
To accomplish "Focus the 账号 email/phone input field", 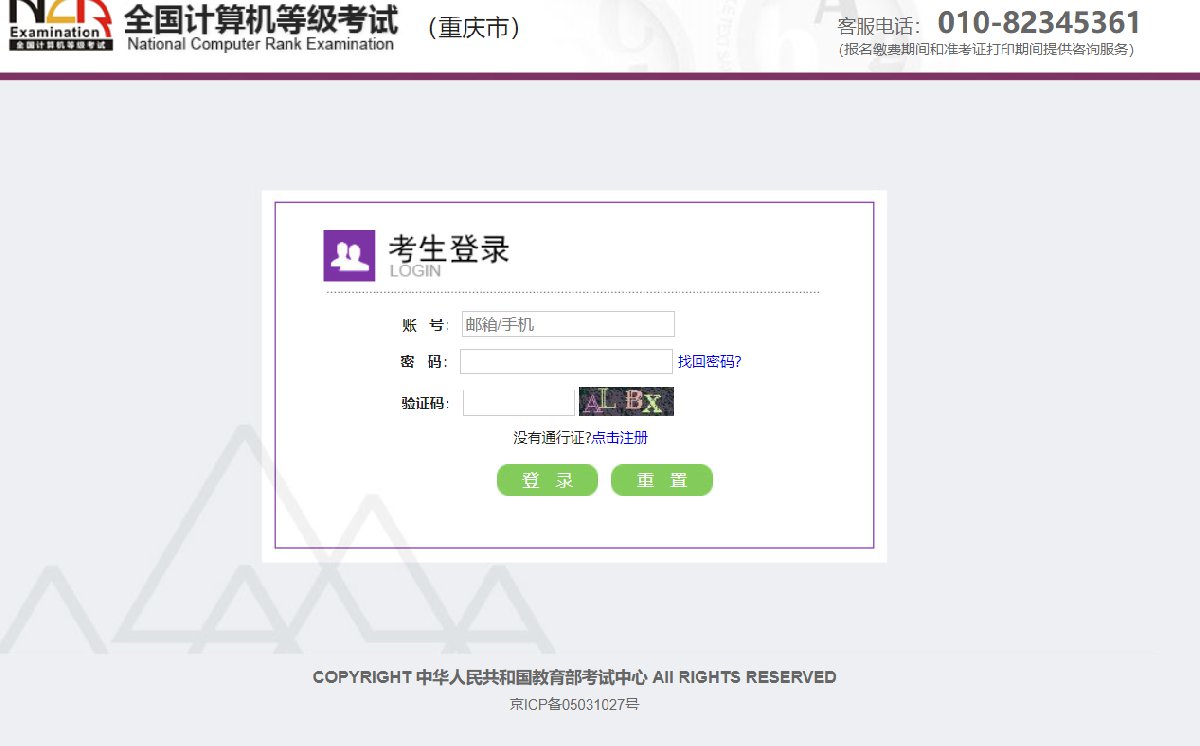I will (568, 324).
